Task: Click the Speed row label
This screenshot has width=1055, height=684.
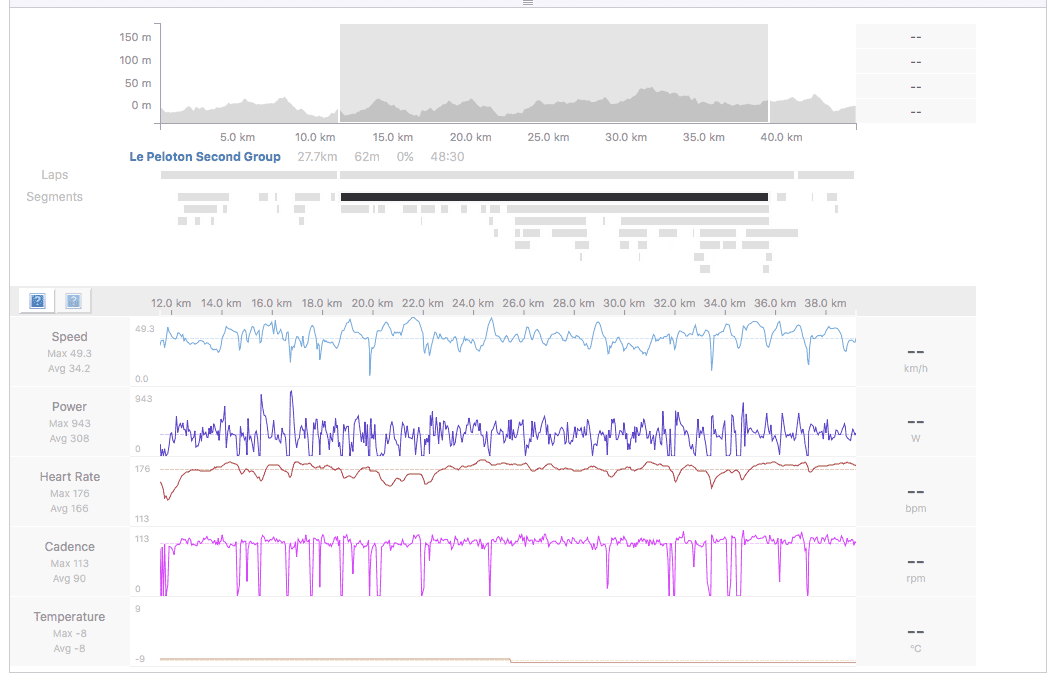Action: pyautogui.click(x=69, y=337)
